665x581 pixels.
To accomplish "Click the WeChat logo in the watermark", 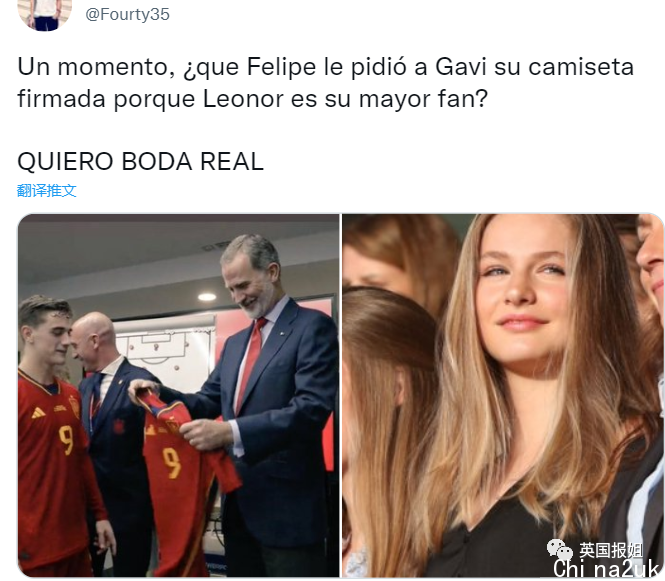I will [560, 549].
